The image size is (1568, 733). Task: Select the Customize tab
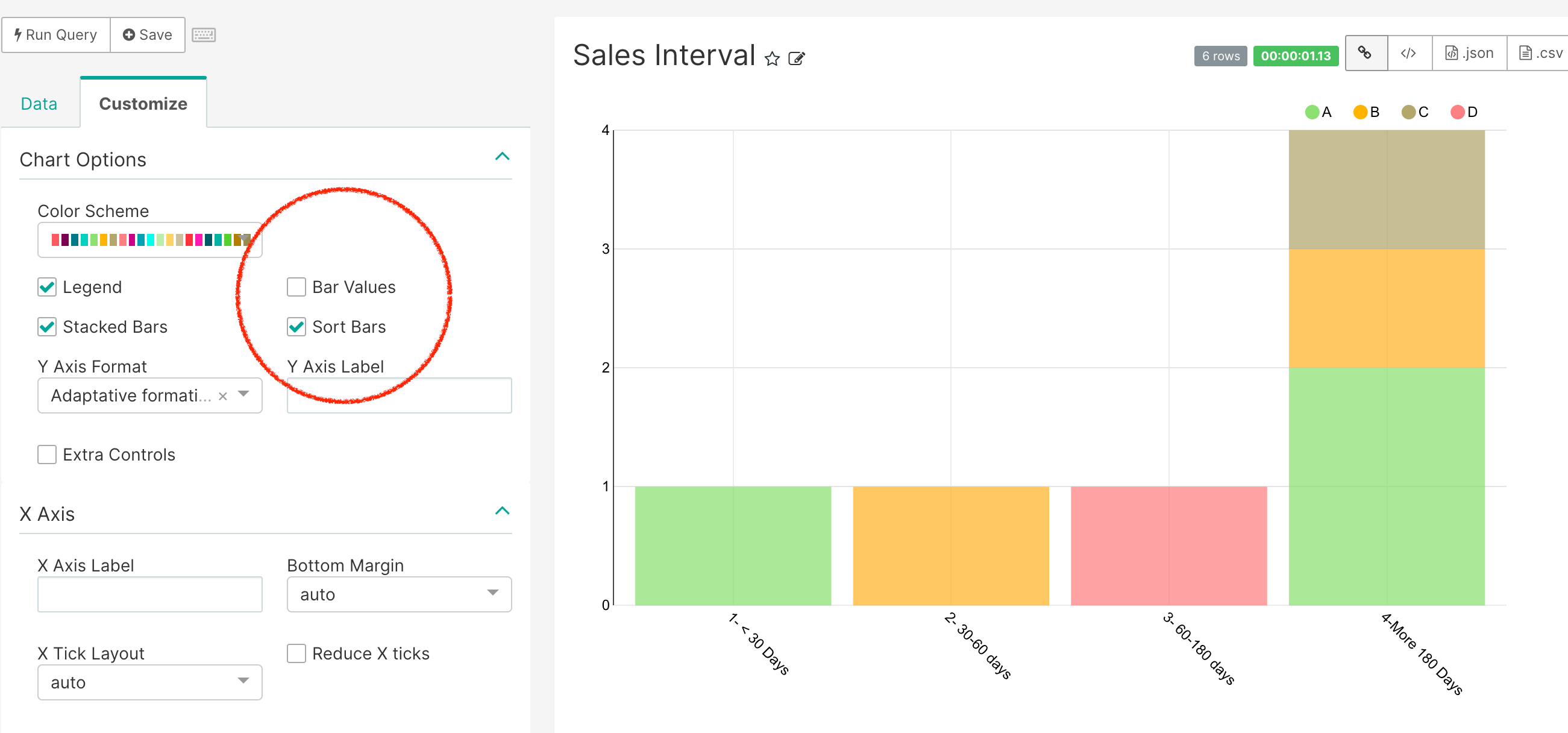pyautogui.click(x=143, y=104)
